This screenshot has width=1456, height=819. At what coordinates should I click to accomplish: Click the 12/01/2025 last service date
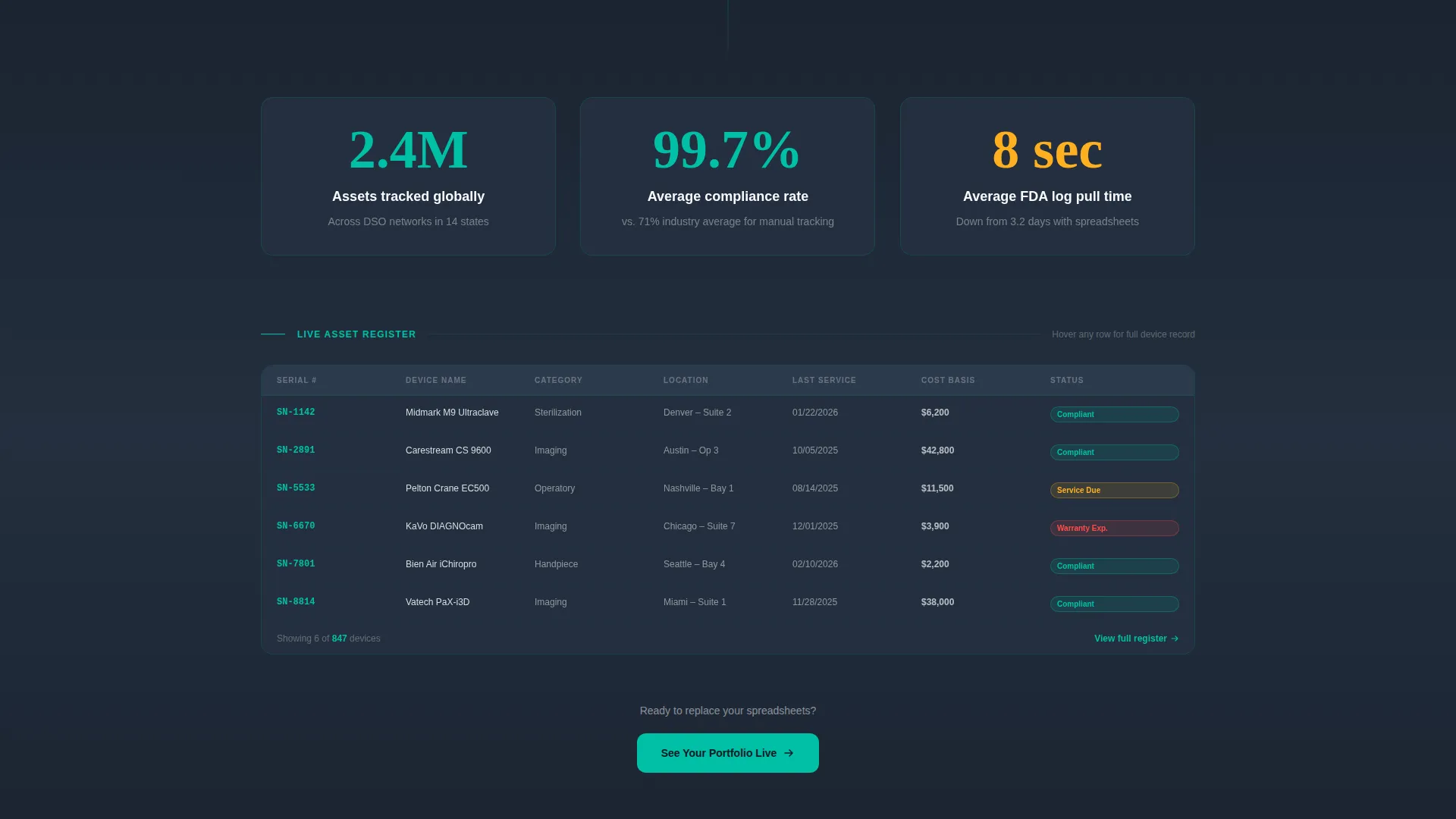click(815, 526)
